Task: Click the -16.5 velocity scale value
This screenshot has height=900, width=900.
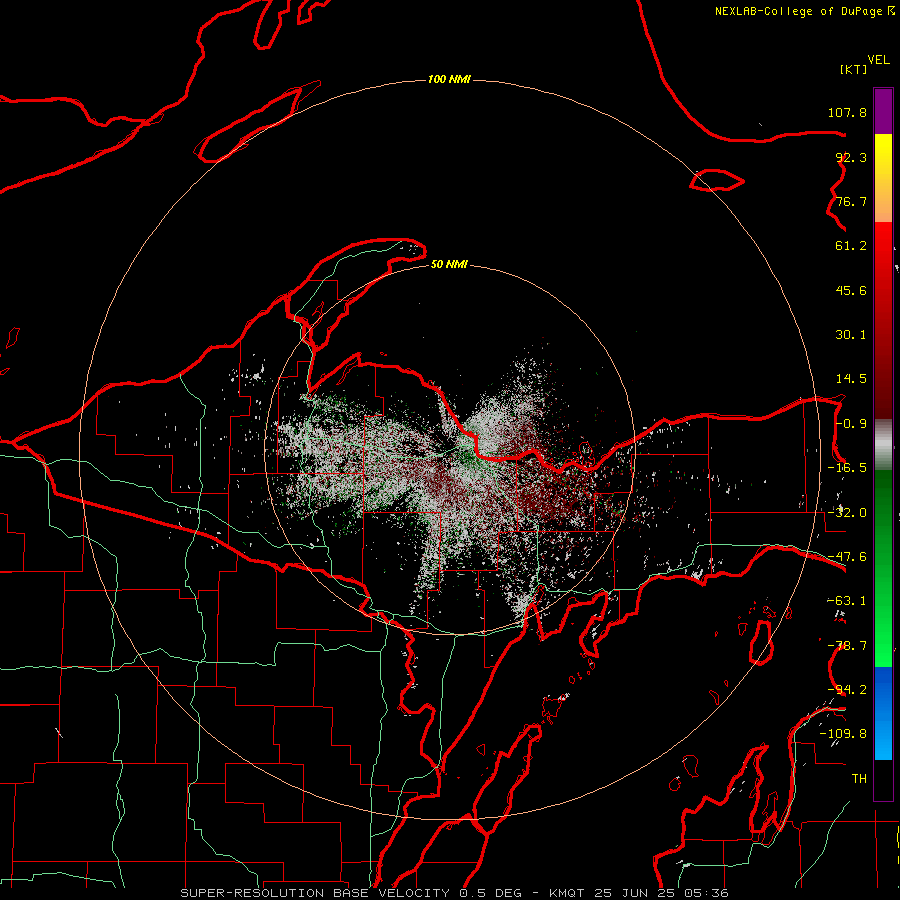Action: pos(847,468)
